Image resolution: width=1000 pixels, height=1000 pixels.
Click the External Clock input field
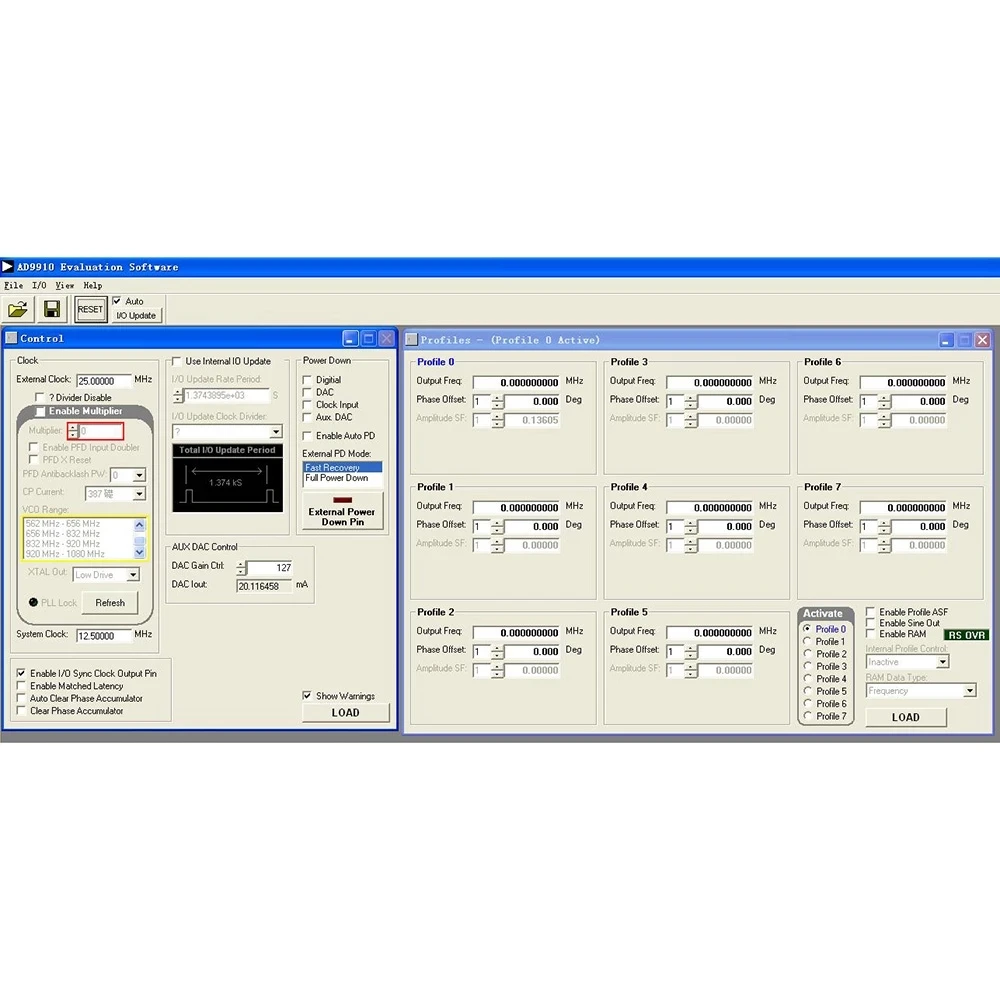point(103,381)
